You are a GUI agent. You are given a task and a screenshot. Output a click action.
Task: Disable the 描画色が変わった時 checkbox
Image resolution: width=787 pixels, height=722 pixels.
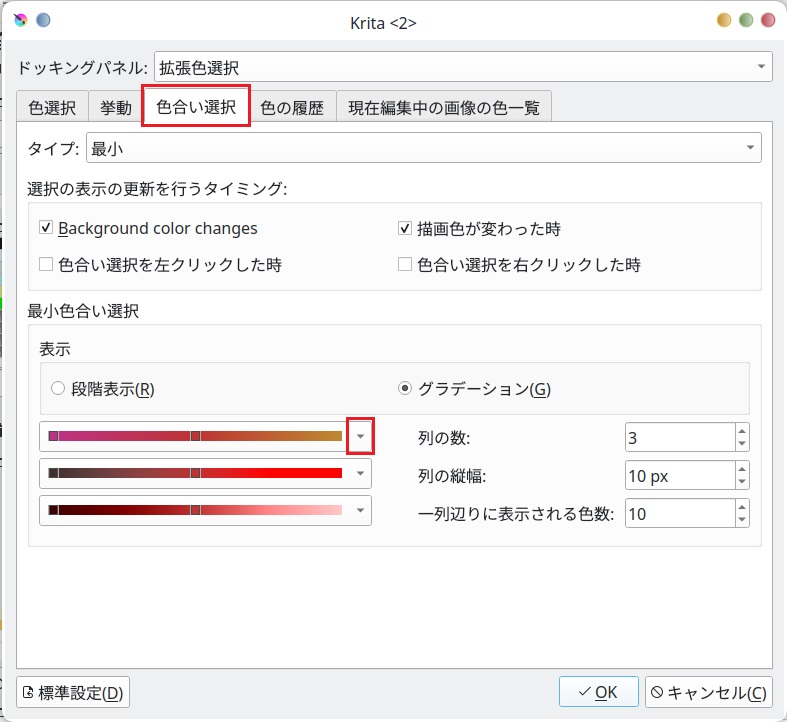(405, 228)
